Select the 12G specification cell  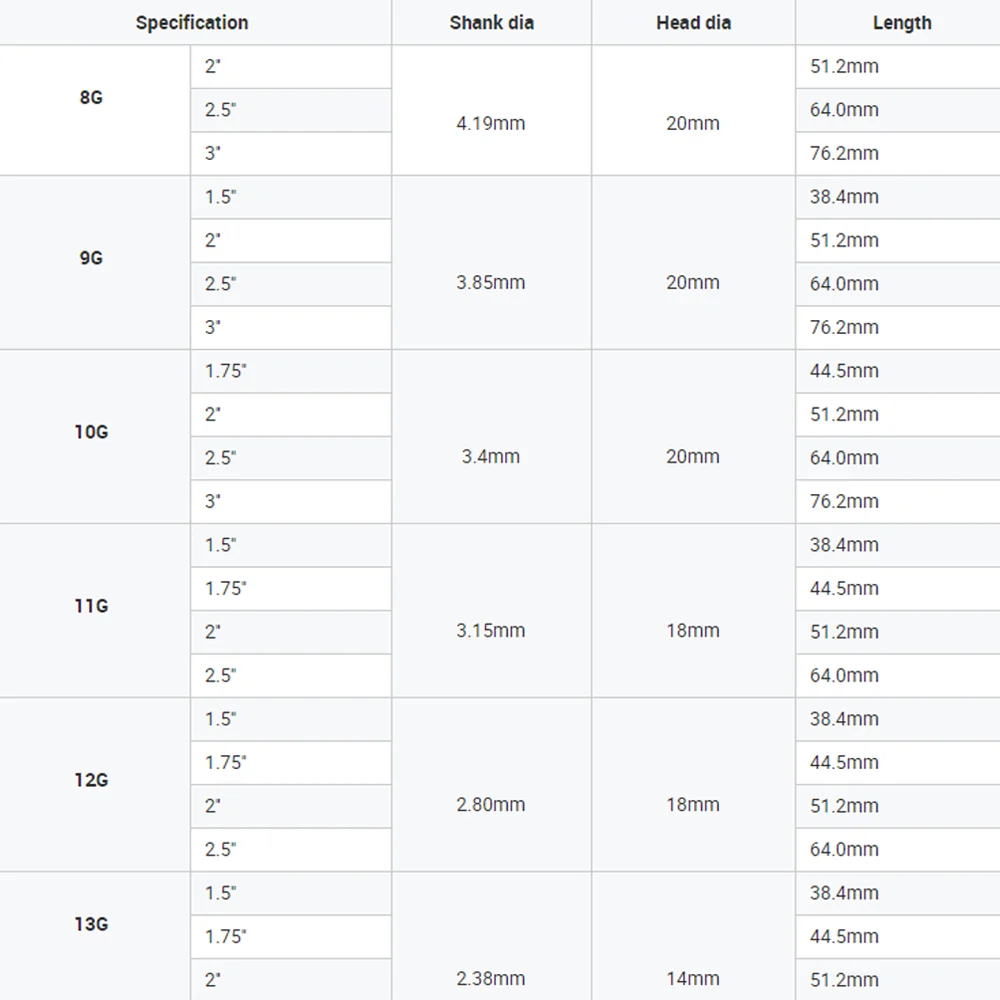click(91, 780)
